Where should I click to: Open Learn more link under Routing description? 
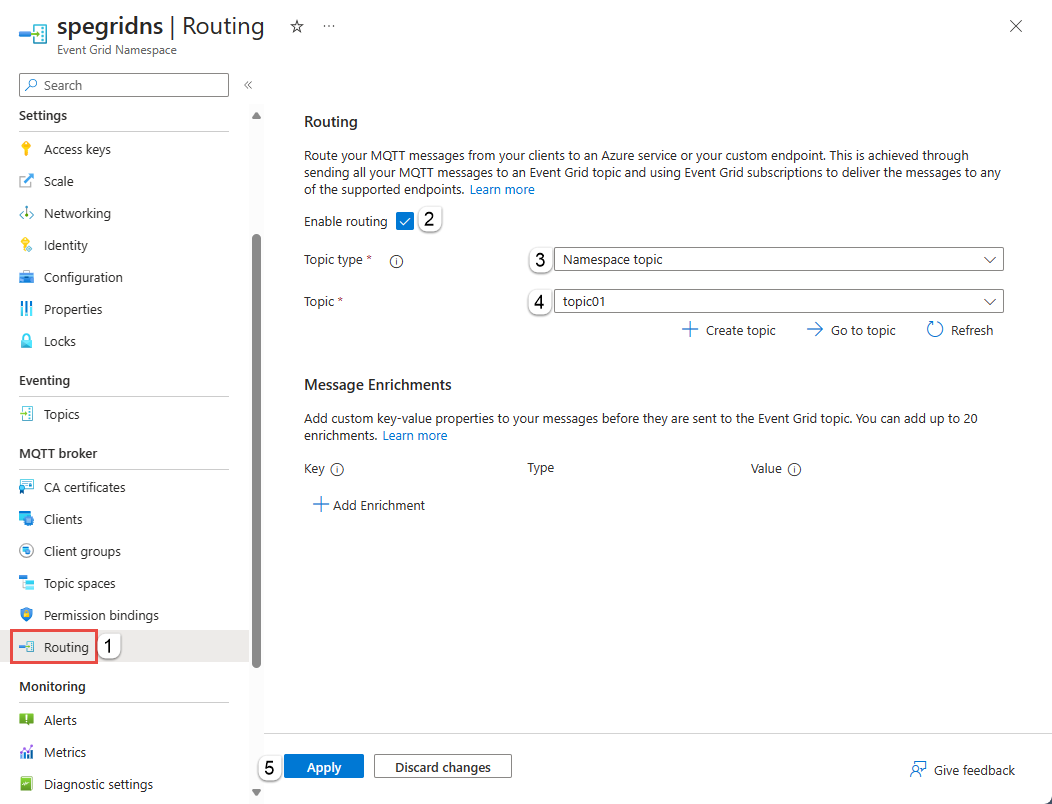502,190
